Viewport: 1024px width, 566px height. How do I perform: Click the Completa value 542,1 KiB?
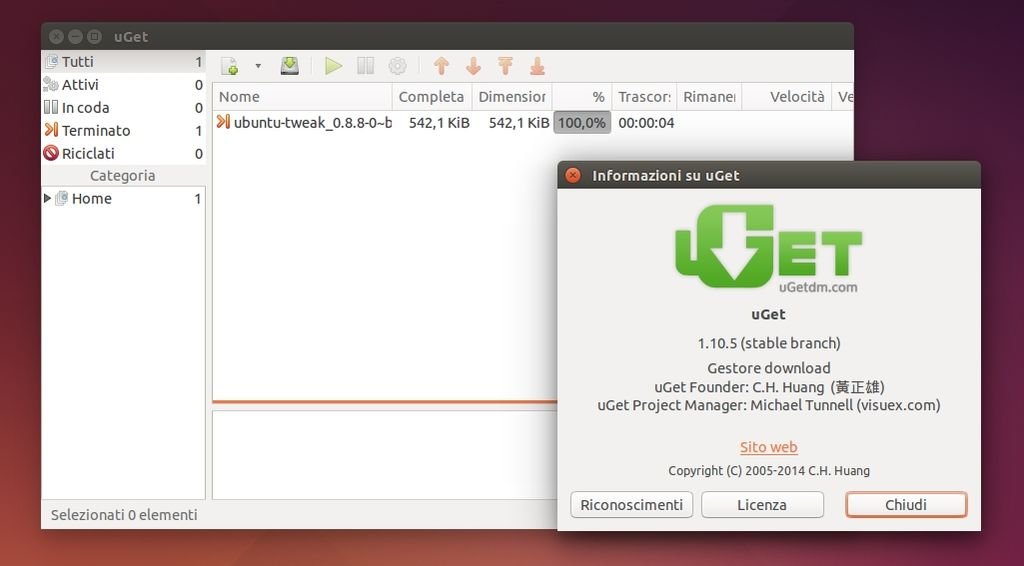pyautogui.click(x=439, y=123)
